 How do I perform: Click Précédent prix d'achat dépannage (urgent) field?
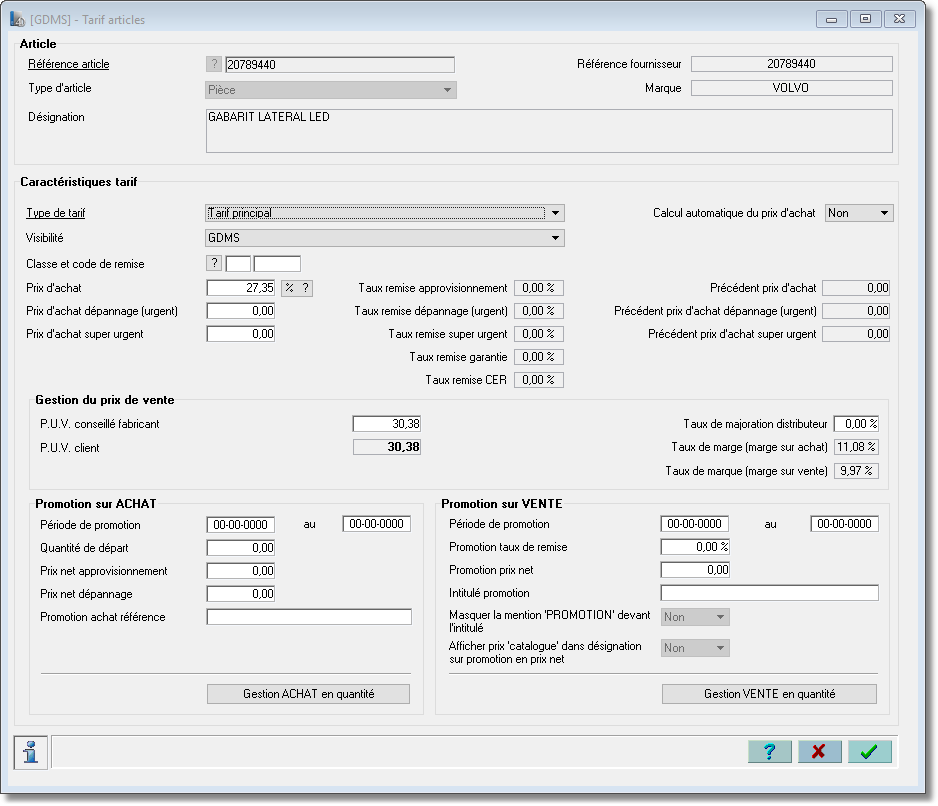(856, 311)
